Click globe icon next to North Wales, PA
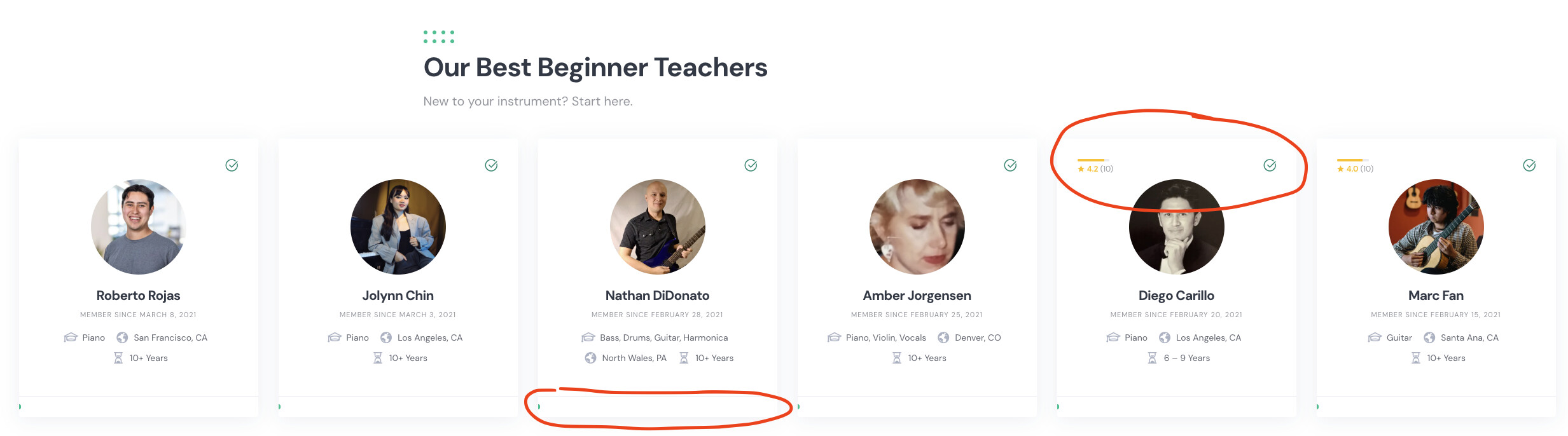1568x436 pixels. click(x=590, y=358)
